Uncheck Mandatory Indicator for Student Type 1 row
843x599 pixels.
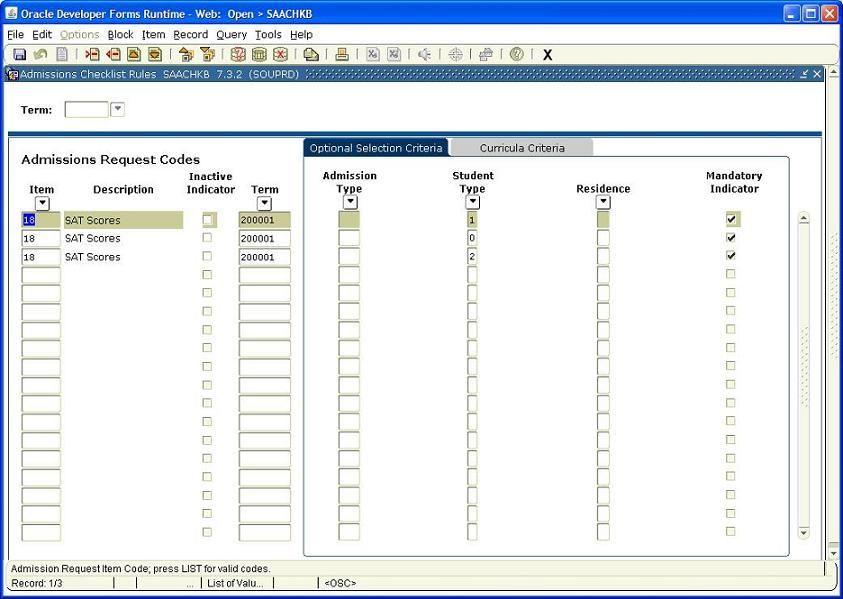click(x=731, y=219)
